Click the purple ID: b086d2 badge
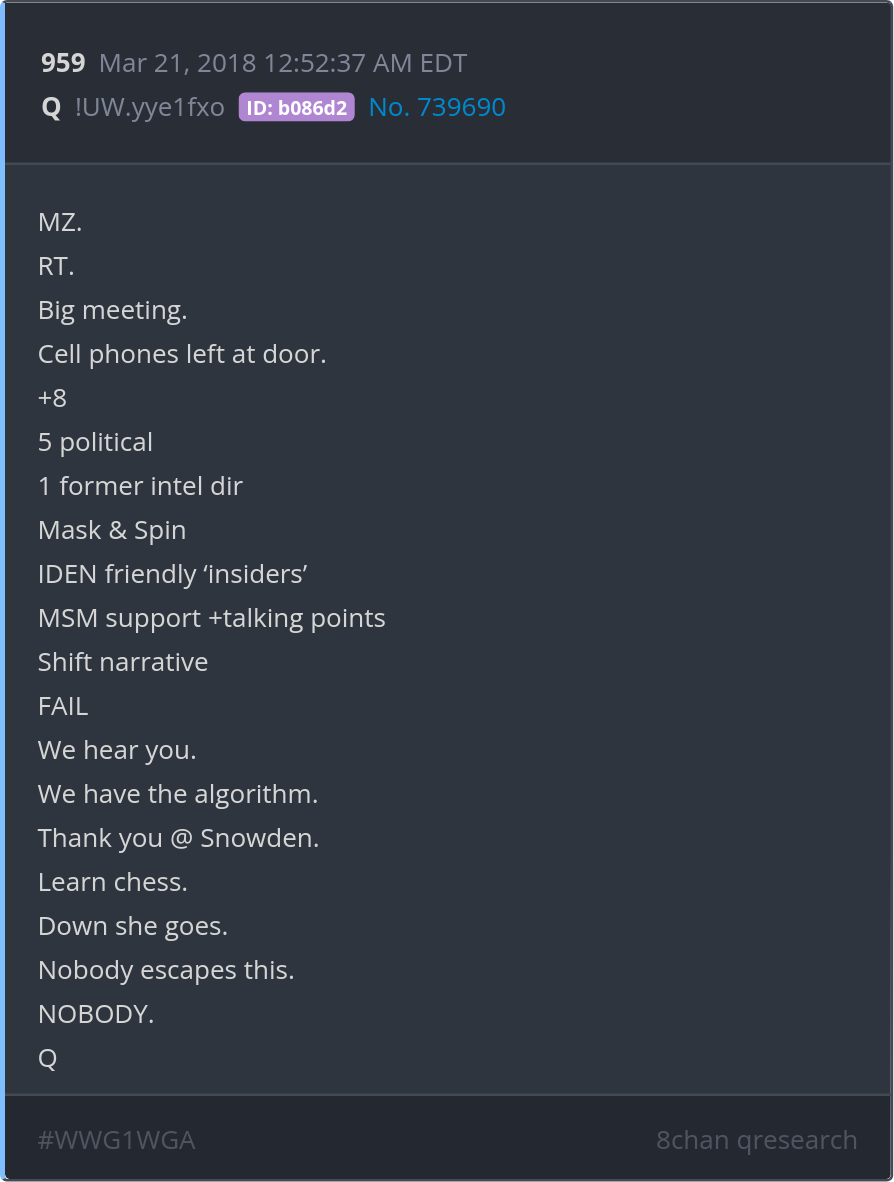The image size is (894, 1182). 296,108
